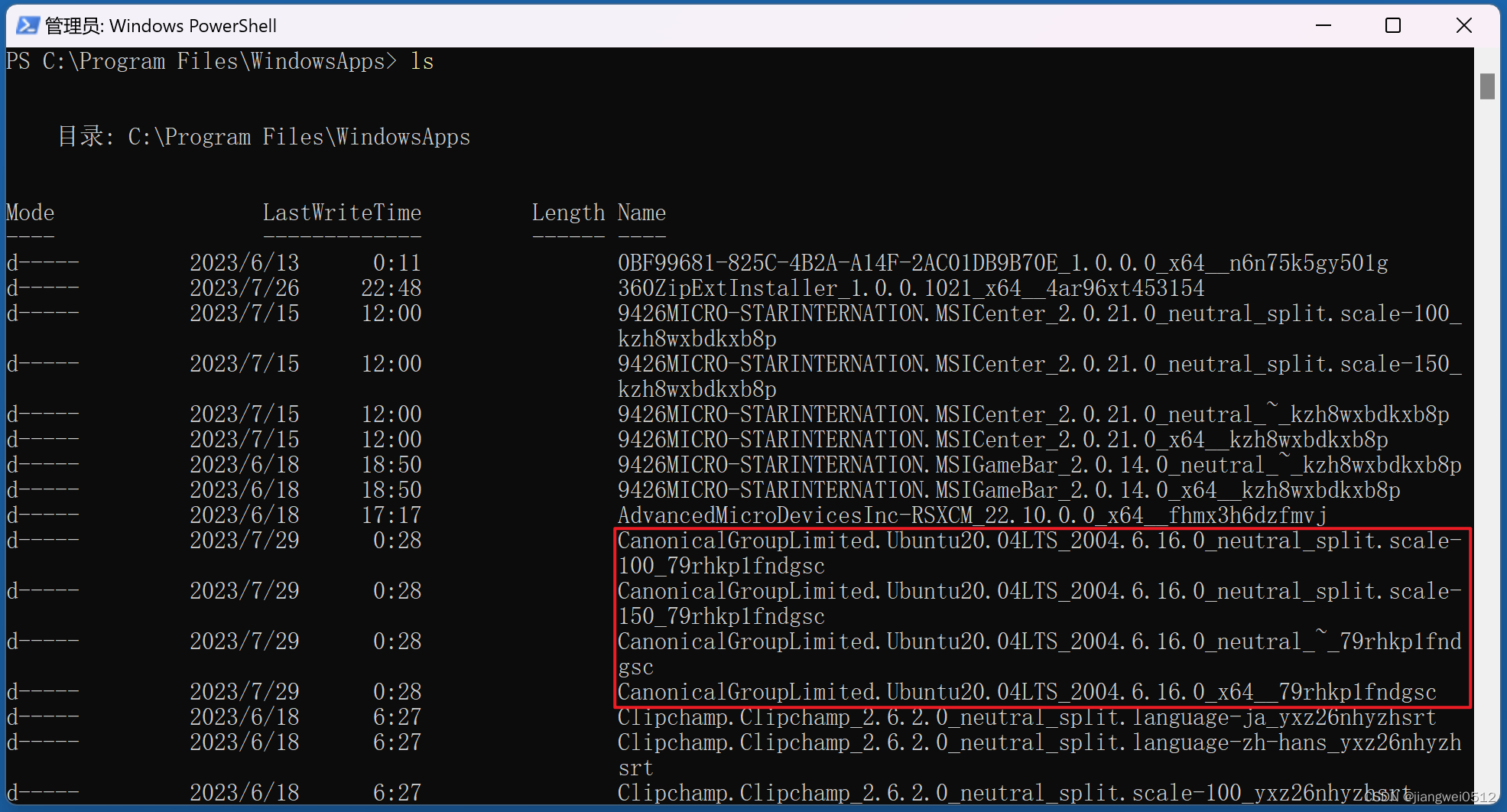Click the PowerShell icon in title bar
This screenshot has width=1507, height=812.
[x=28, y=25]
